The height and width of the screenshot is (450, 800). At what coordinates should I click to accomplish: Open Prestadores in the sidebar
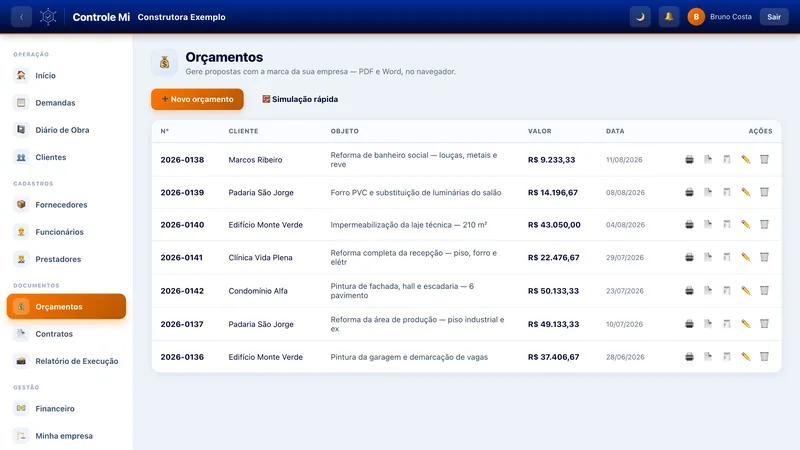point(66,259)
